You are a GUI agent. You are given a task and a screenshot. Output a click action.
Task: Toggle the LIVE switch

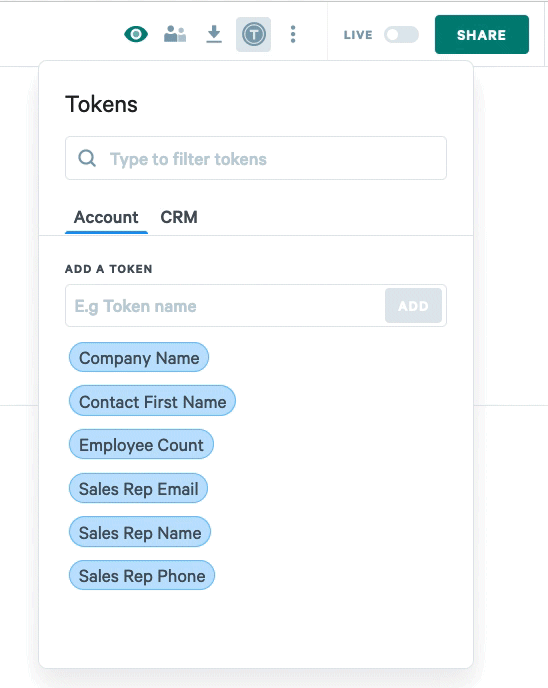tap(401, 35)
